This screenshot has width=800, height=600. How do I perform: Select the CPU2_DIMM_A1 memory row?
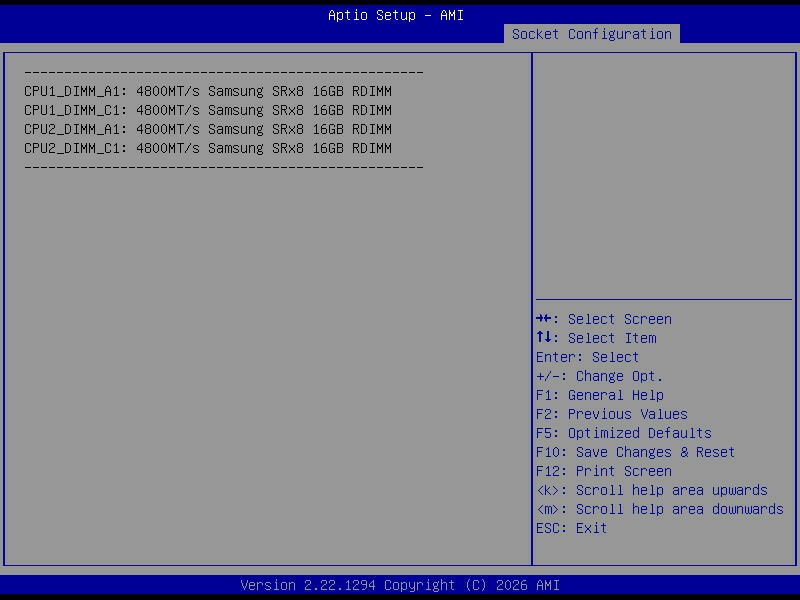(208, 129)
